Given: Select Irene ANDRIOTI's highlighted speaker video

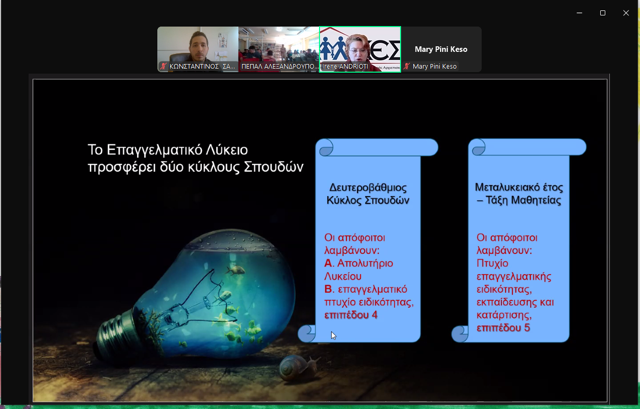Looking at the screenshot, I should point(359,46).
